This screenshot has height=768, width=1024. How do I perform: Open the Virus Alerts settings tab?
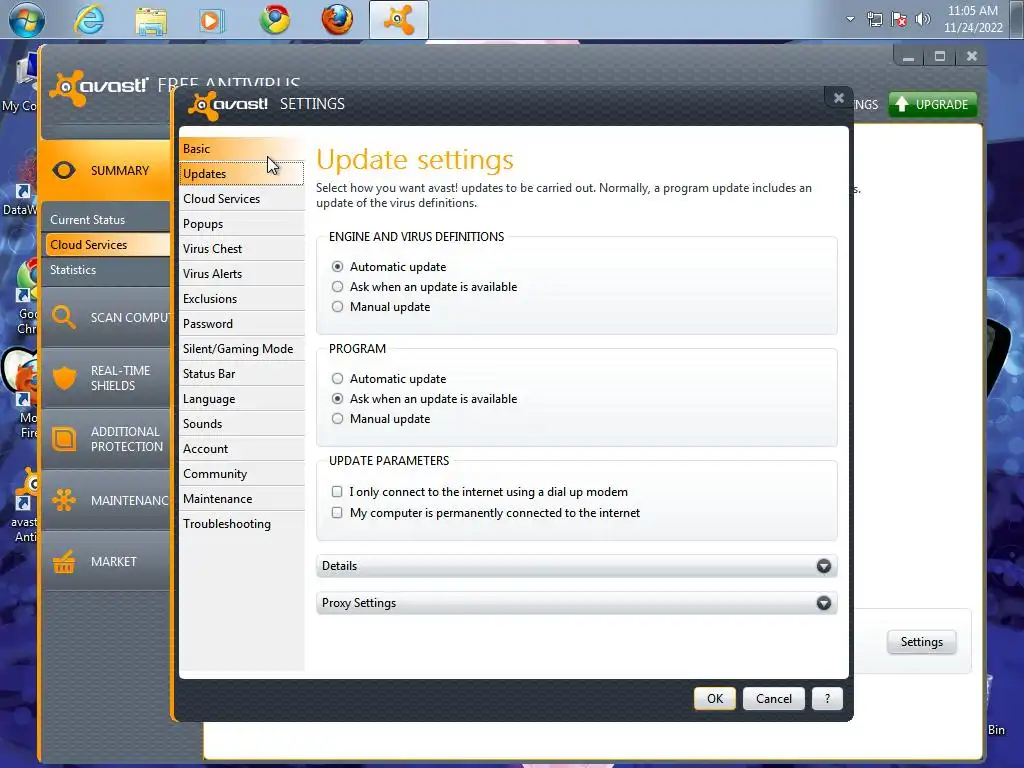click(242, 274)
